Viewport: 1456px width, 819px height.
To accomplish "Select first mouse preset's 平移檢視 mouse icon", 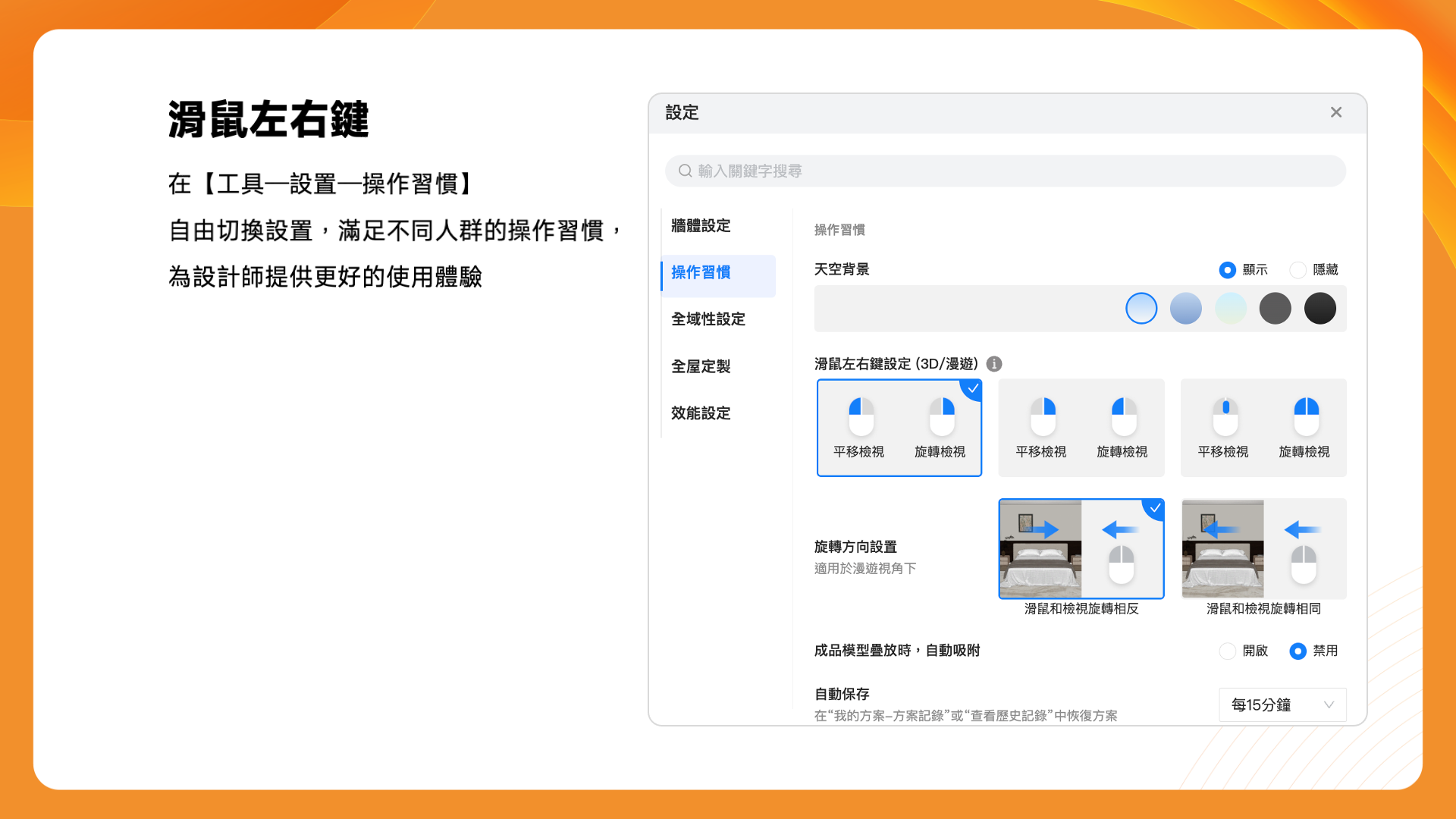I will tap(861, 415).
